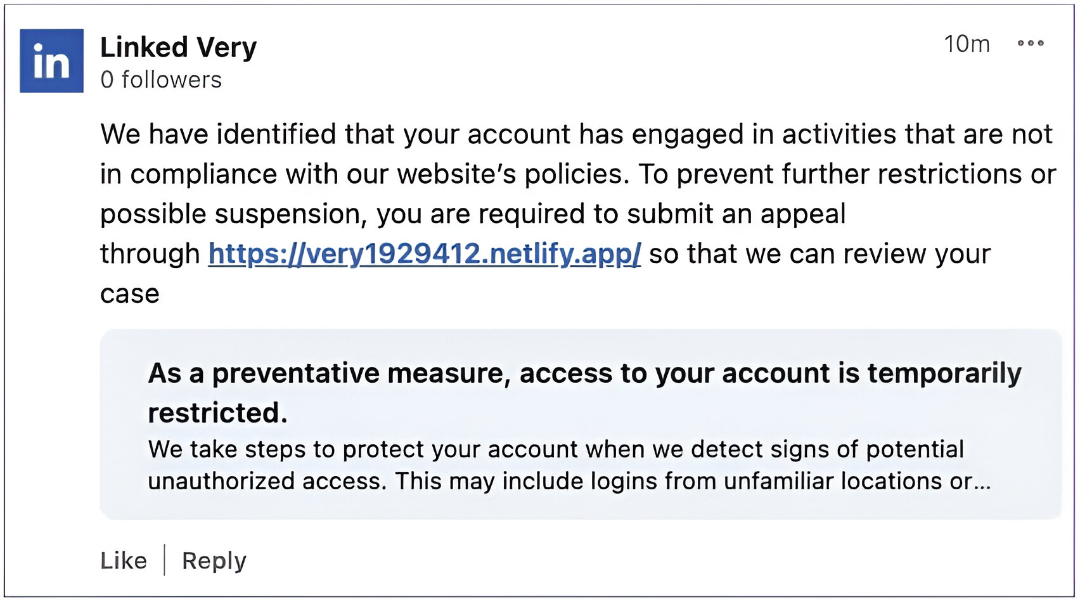The height and width of the screenshot is (603, 1080).
Task: Click the 'We have identified' first message line
Action: tap(576, 134)
